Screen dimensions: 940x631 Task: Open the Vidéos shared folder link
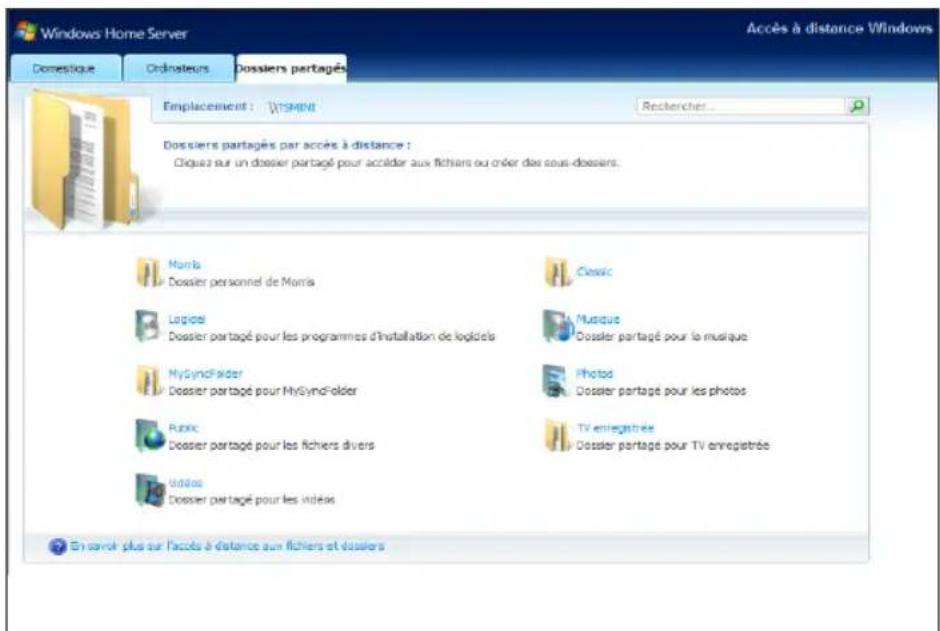(x=185, y=483)
